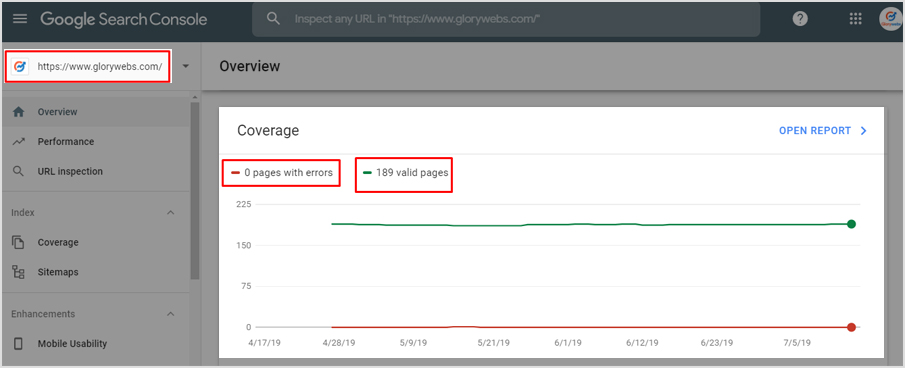Click the 5/9/19 axis date
Viewport: 905px width, 368px height.
point(413,343)
